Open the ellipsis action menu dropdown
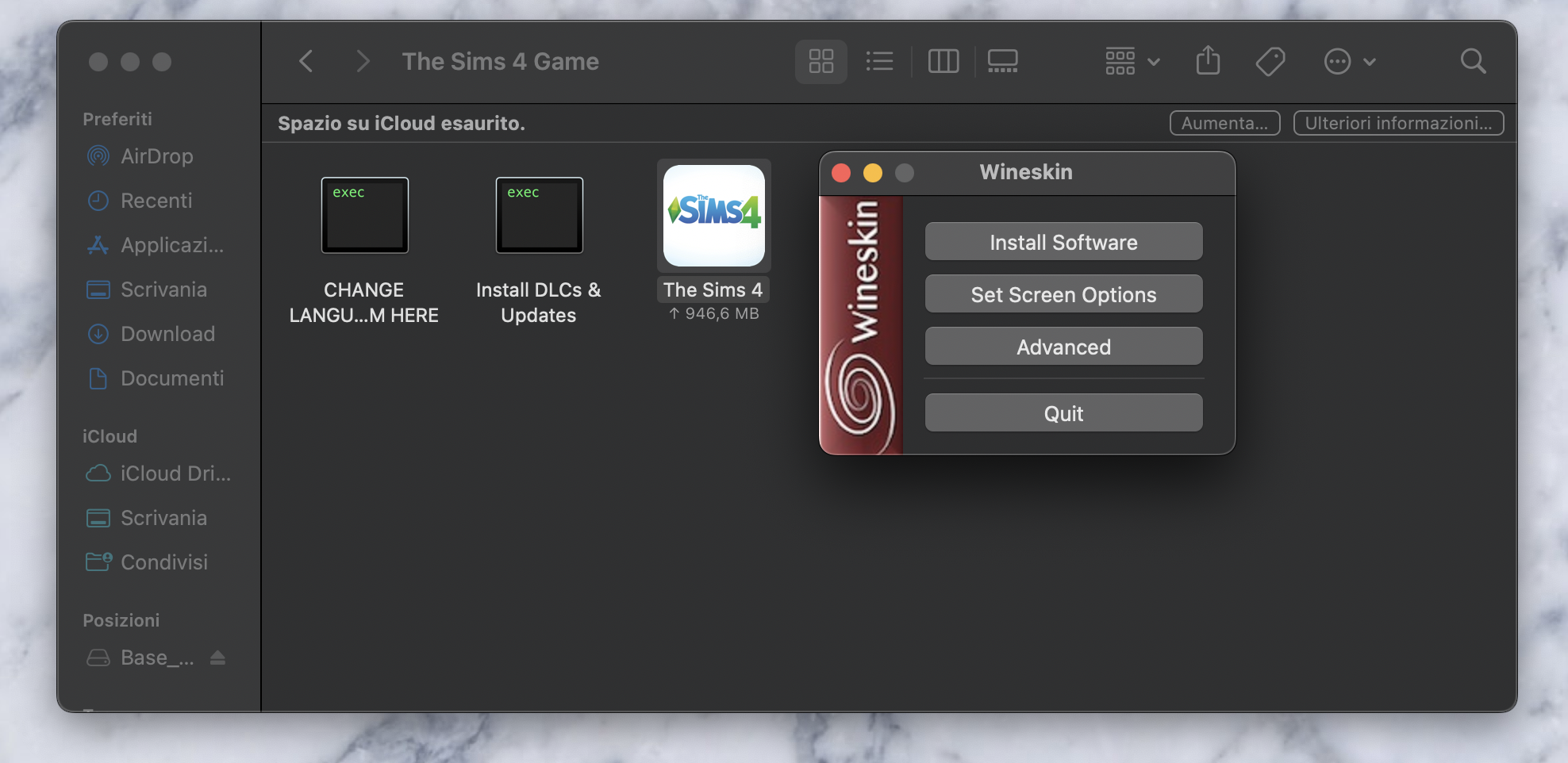Screen dimensions: 1568x763 pos(1349,61)
